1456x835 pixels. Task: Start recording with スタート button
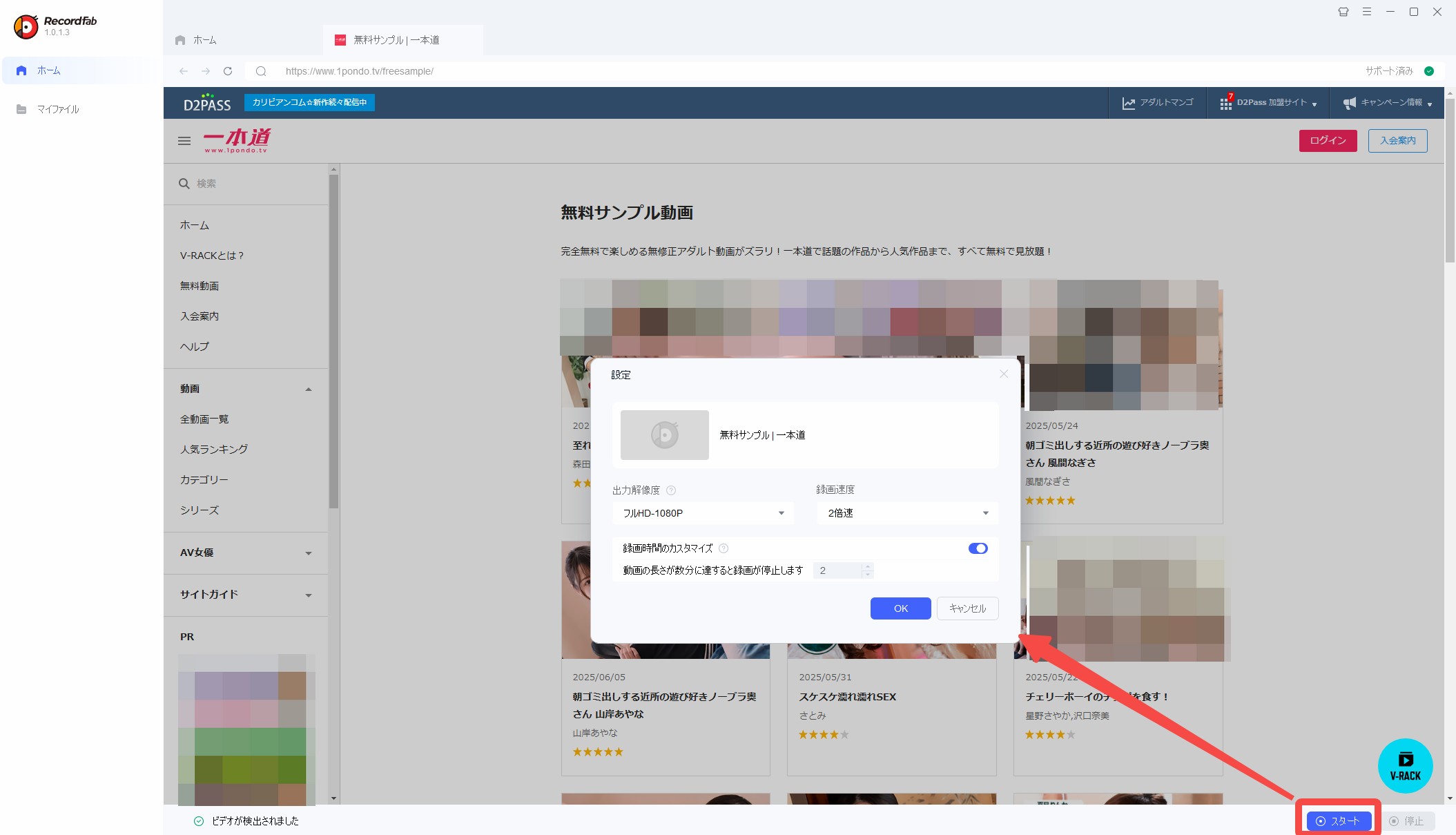(x=1339, y=821)
